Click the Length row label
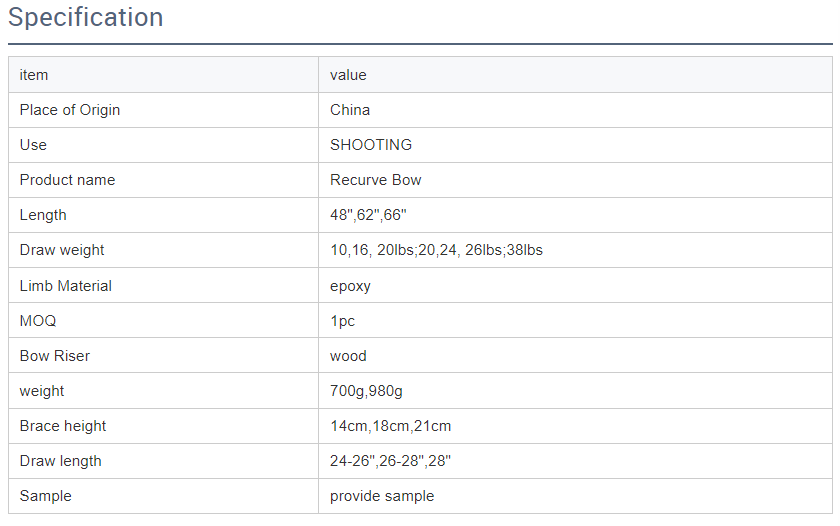This screenshot has height=526, width=840. pos(43,215)
